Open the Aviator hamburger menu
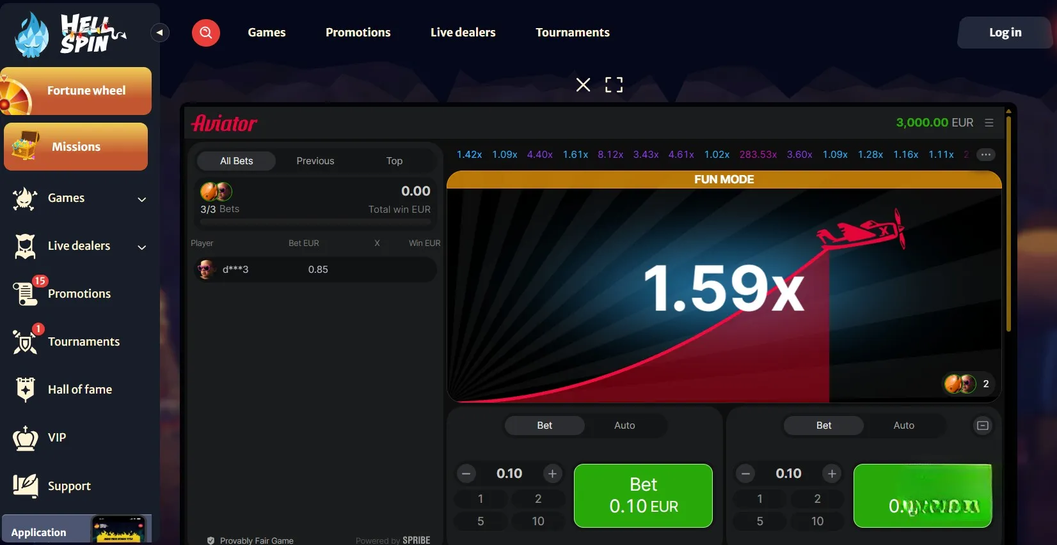Screen dimensions: 1057x545 click(989, 123)
